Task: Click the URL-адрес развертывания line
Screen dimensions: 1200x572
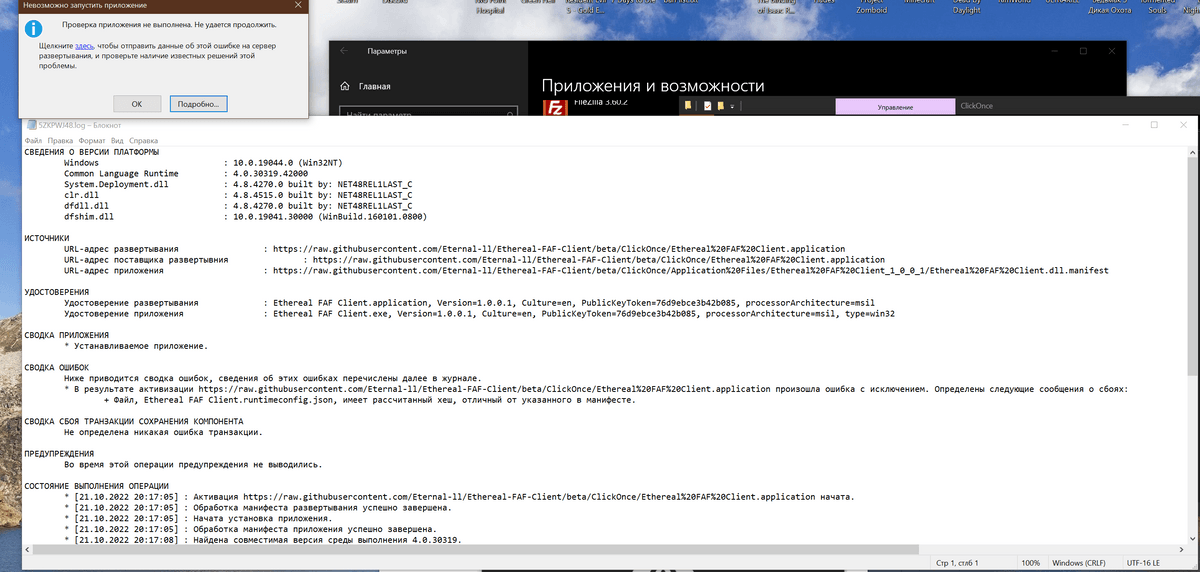Action: click(x=454, y=249)
